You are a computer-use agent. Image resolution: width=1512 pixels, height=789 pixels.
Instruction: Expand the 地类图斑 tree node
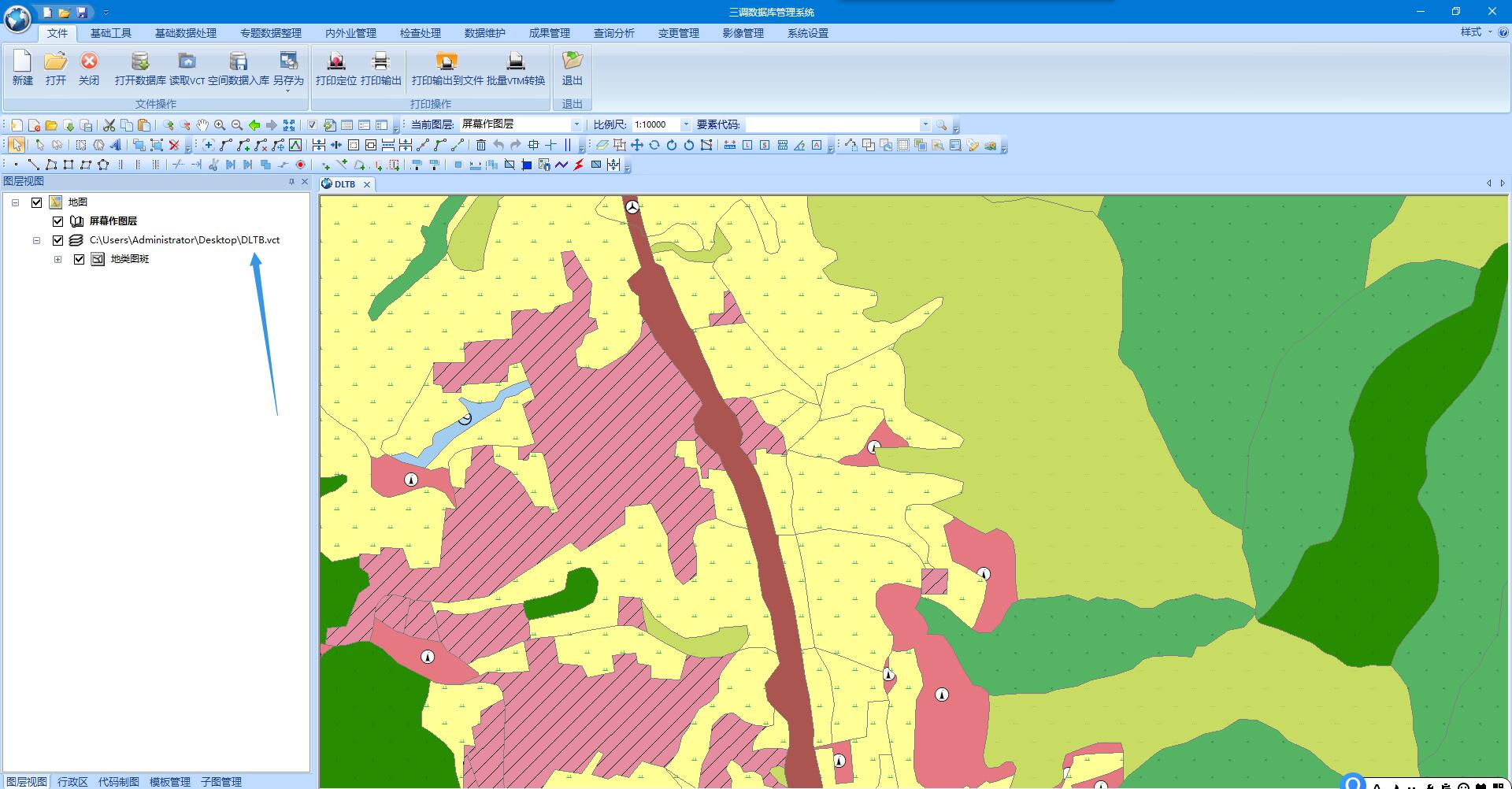(57, 259)
